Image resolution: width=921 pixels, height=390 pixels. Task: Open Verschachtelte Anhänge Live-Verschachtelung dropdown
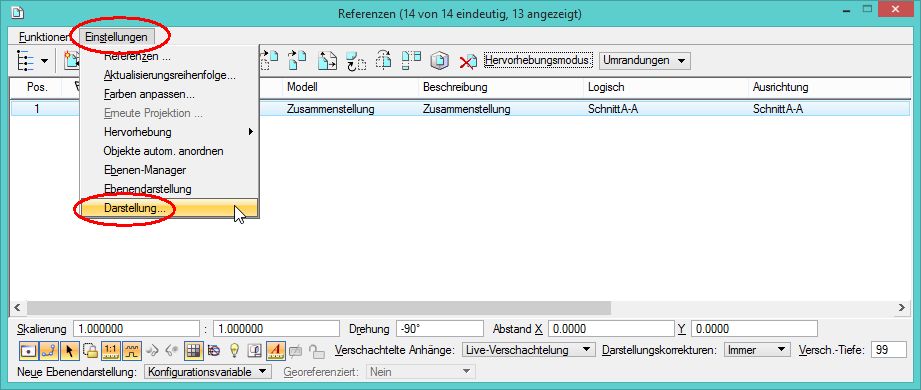coord(529,349)
